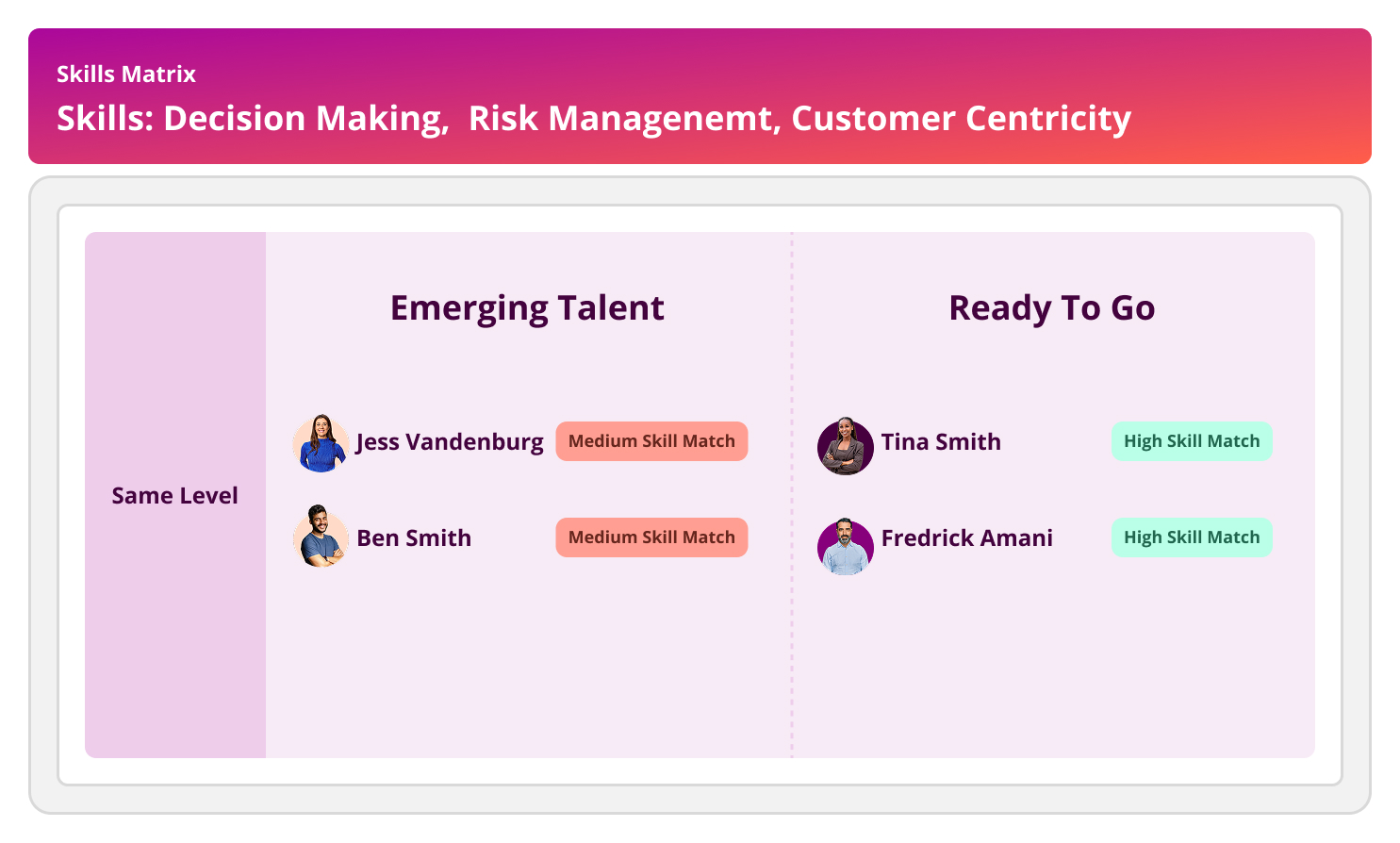Open Jess Vandenburg's profile avatar
This screenshot has height=843, width=1400.
(321, 443)
